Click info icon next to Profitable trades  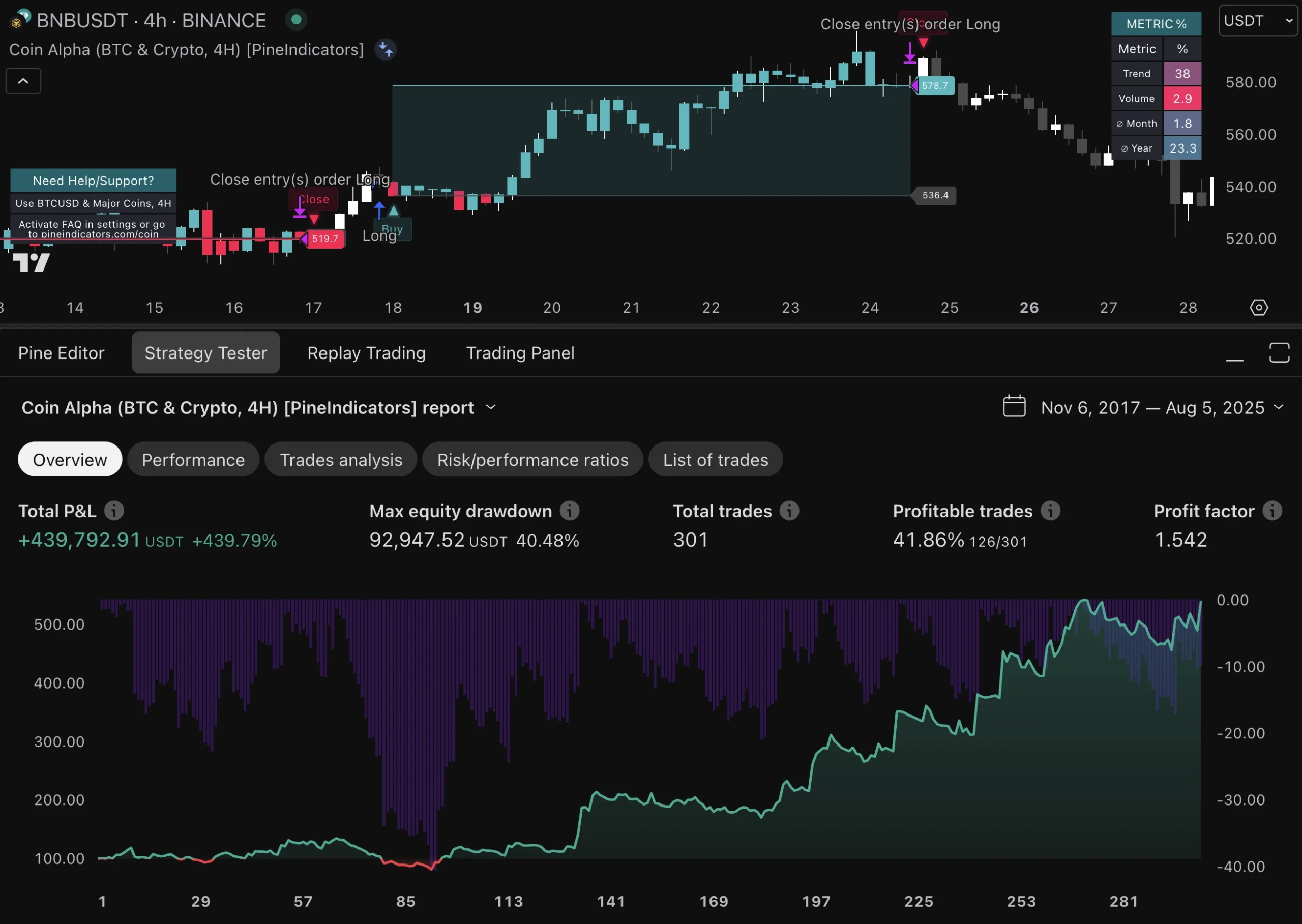point(1050,511)
